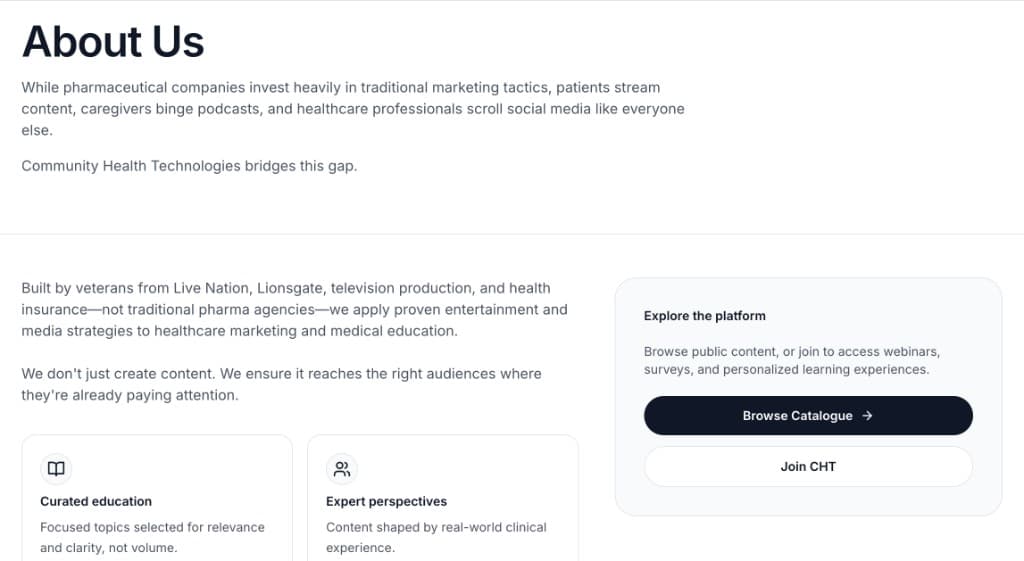The width and height of the screenshot is (1024, 561).
Task: Click the "Content shaped by real-world clinical" description
Action: tap(436, 537)
